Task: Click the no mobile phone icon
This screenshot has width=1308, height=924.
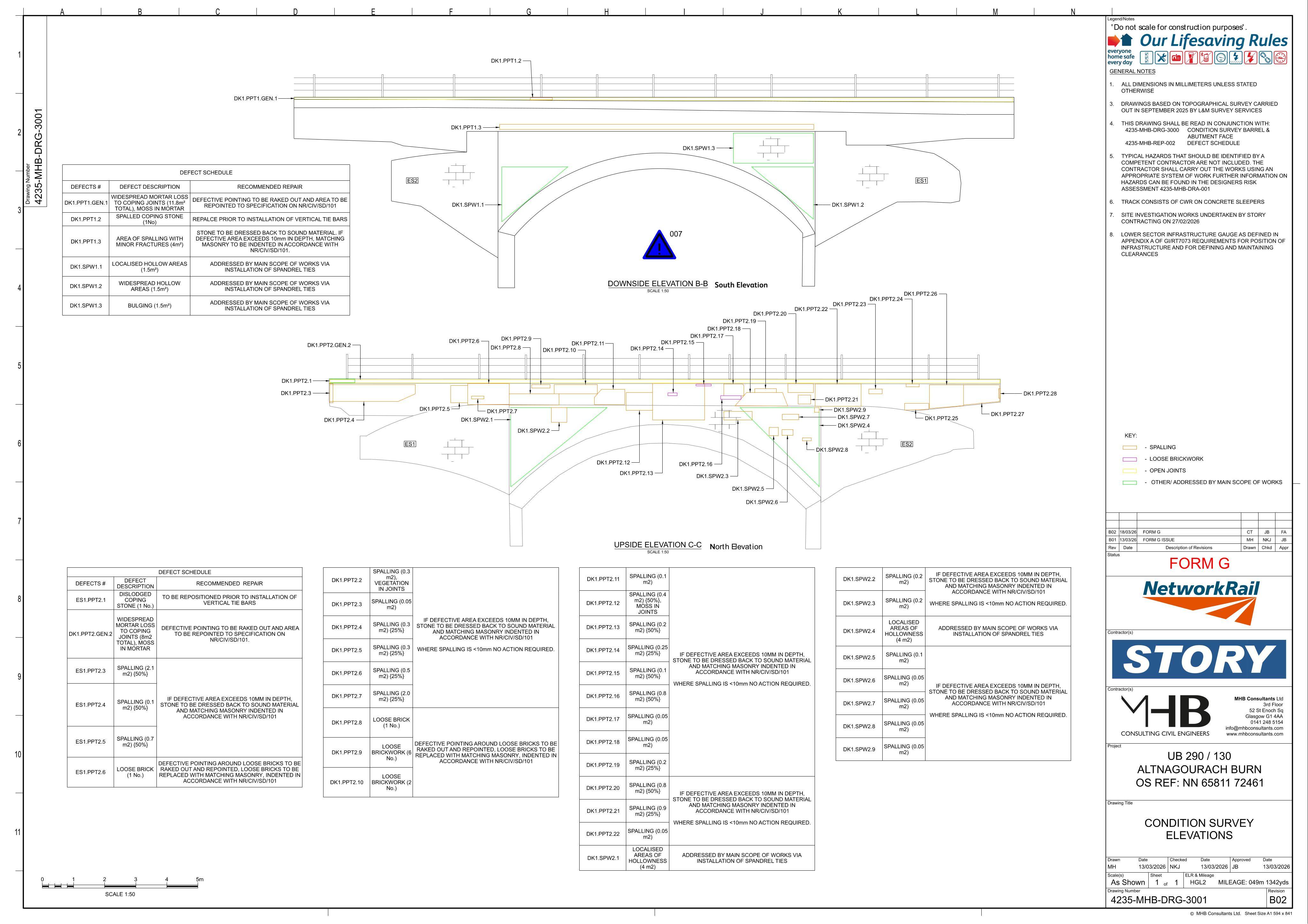Action: (1205, 57)
